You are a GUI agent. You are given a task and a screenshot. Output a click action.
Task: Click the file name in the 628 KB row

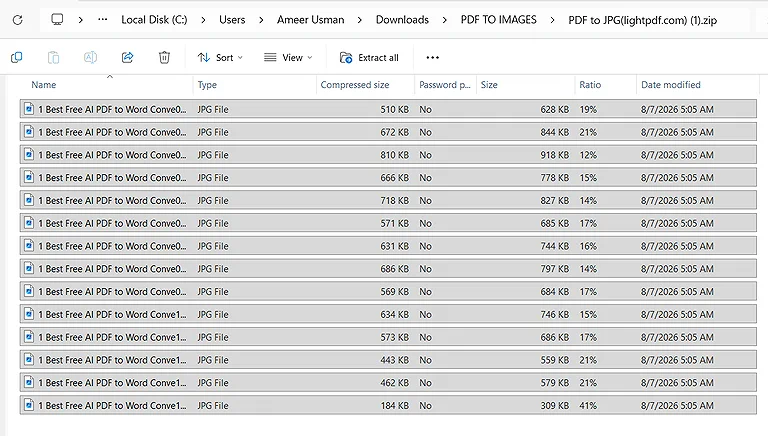[x=112, y=109]
